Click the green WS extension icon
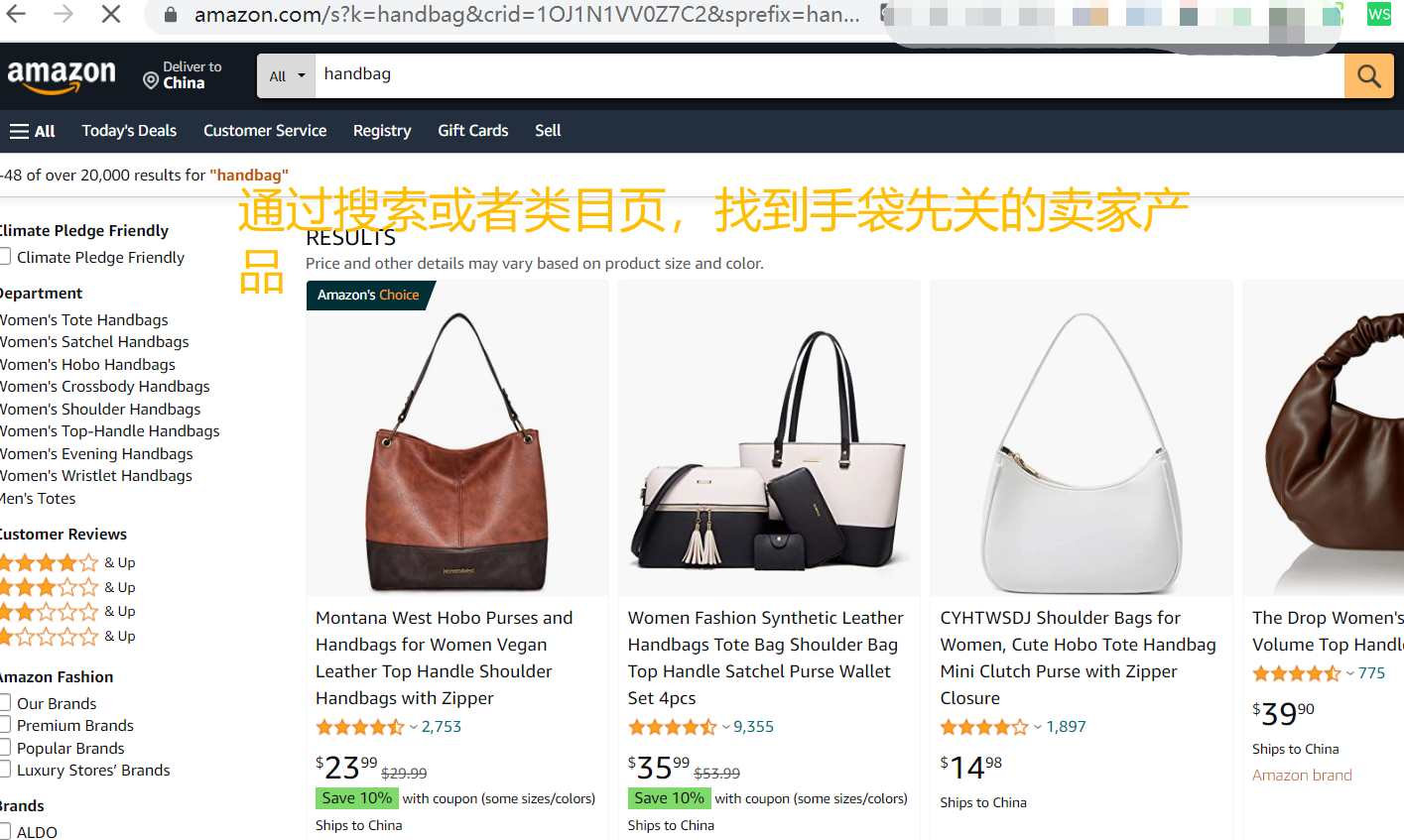This screenshot has width=1404, height=840. pos(1378,14)
